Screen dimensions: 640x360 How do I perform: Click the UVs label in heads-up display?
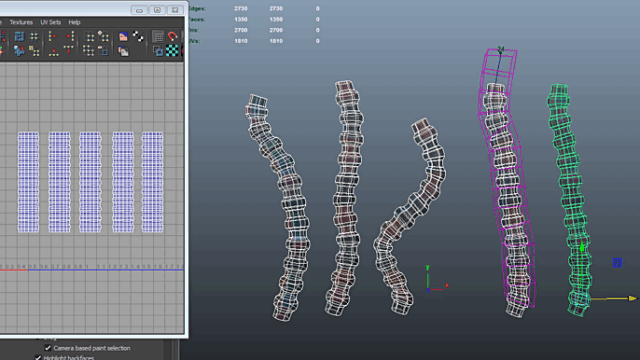click(195, 41)
